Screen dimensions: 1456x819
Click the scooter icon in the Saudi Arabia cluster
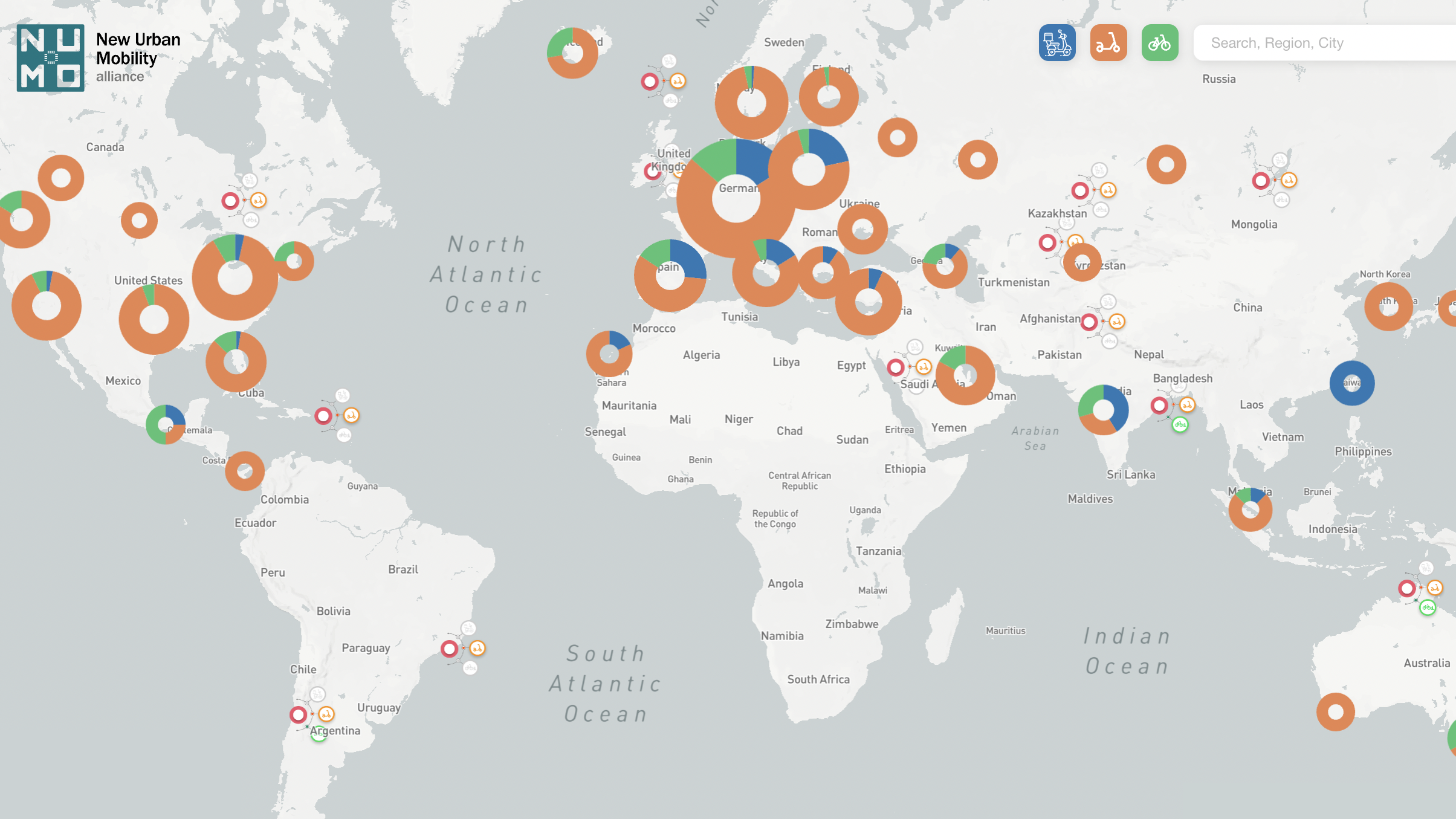(923, 366)
